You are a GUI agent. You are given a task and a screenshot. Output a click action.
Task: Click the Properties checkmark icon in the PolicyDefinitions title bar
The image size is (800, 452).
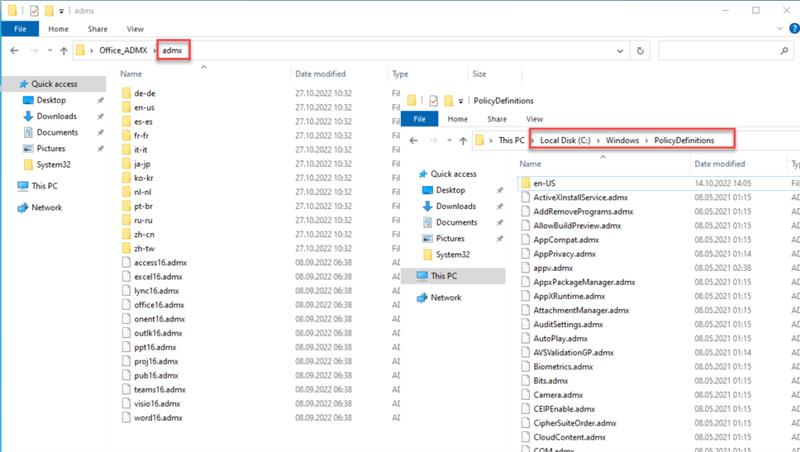tap(433, 101)
